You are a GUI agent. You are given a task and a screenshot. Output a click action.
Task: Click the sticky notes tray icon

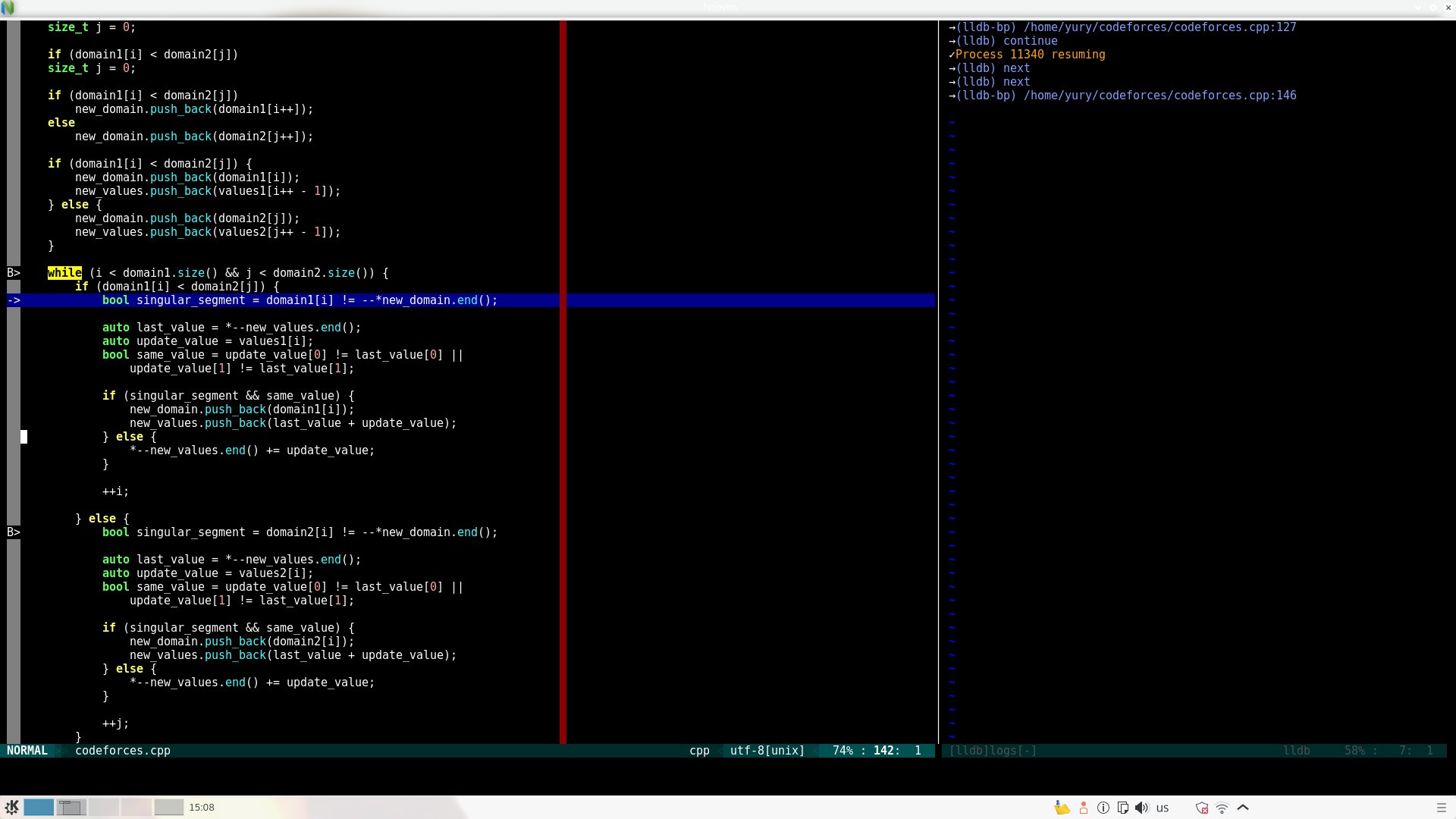pos(1062,808)
